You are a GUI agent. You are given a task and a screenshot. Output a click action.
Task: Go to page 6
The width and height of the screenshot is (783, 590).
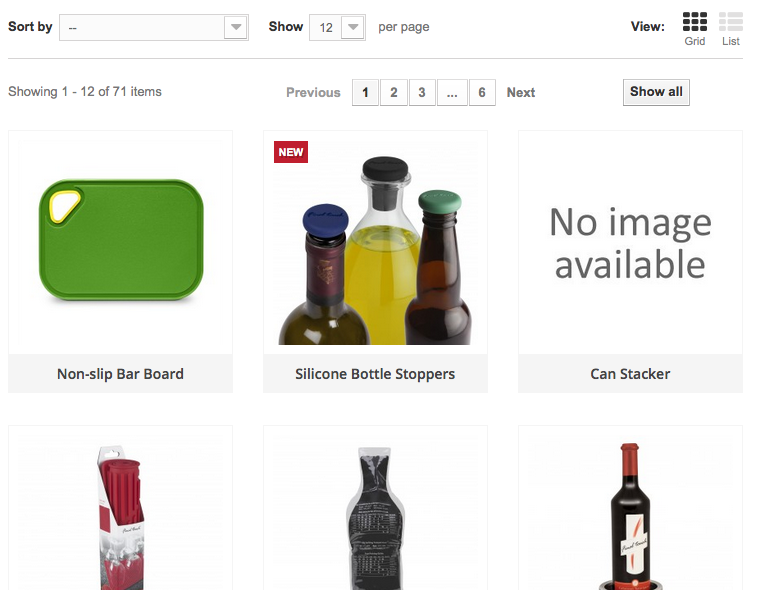coord(482,92)
